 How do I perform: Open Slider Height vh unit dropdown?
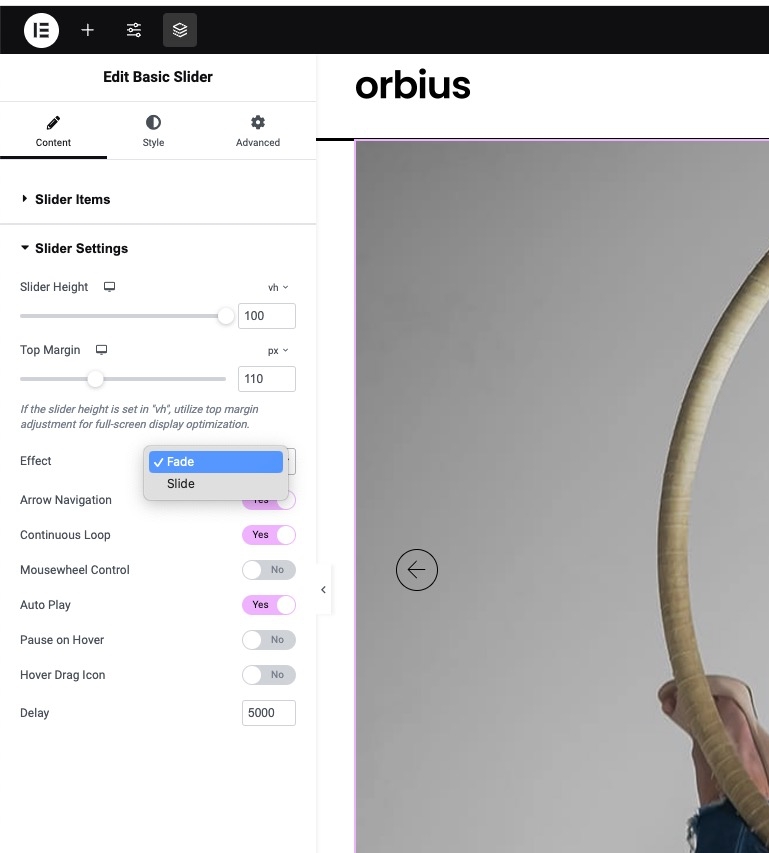[278, 287]
